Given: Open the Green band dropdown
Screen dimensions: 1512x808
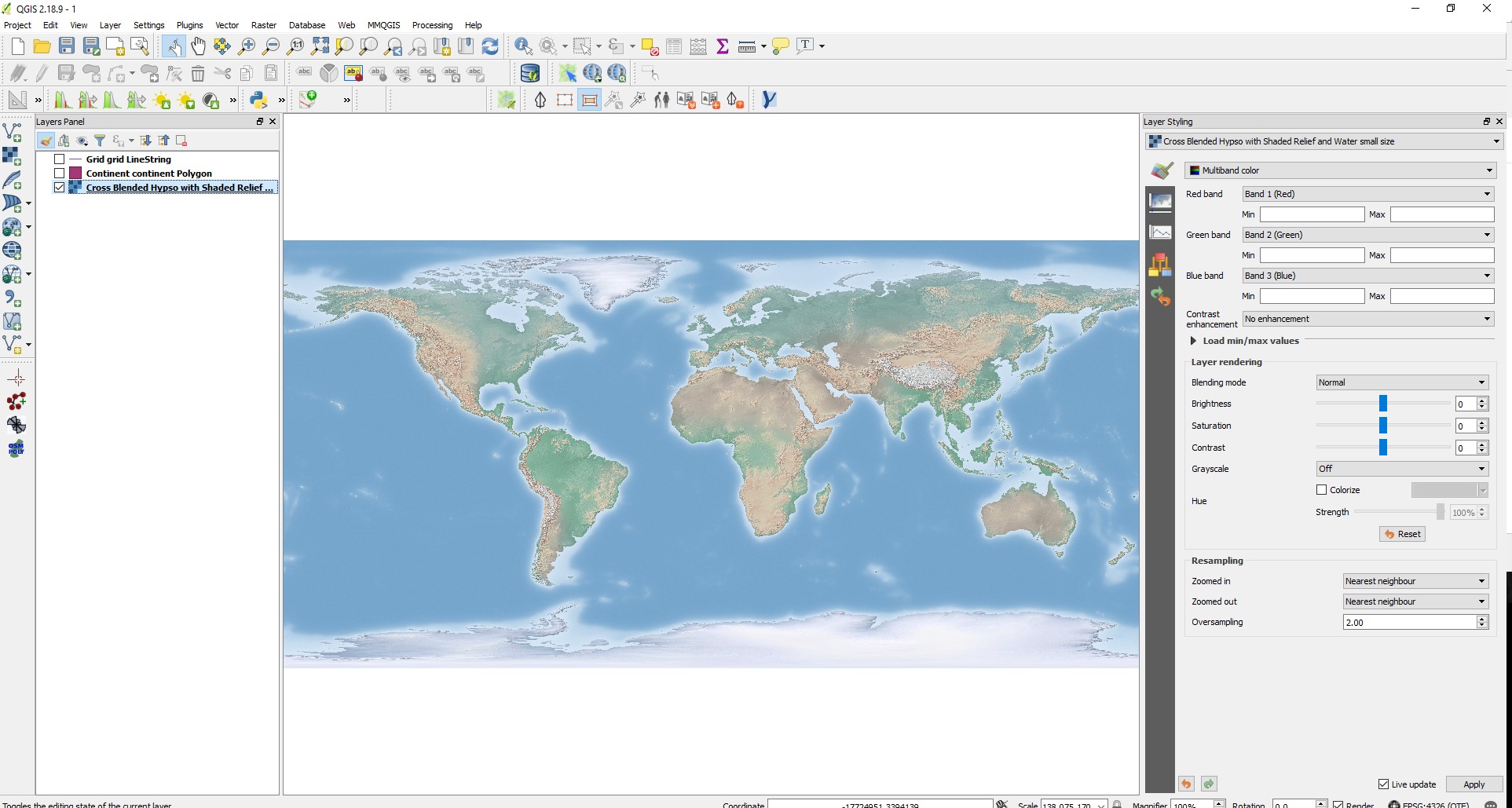Looking at the screenshot, I should [x=1367, y=235].
